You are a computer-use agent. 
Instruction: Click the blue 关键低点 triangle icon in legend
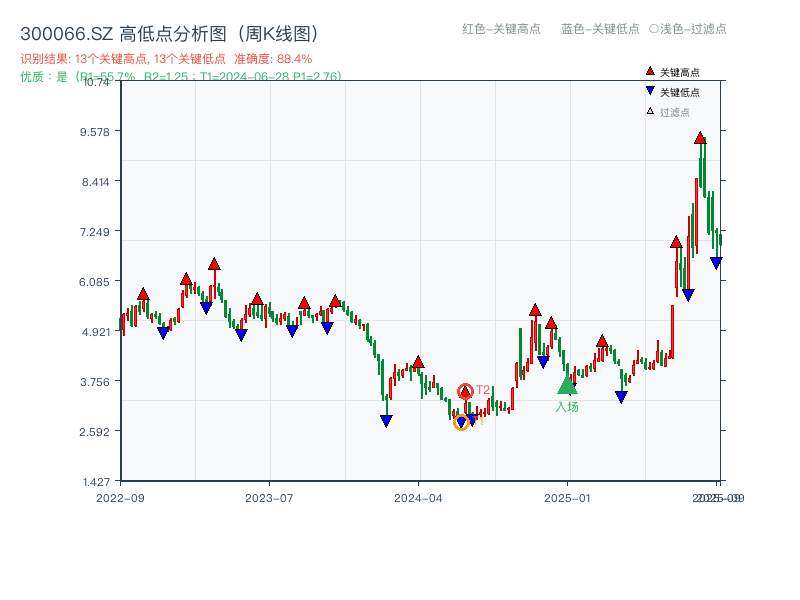pyautogui.click(x=650, y=90)
